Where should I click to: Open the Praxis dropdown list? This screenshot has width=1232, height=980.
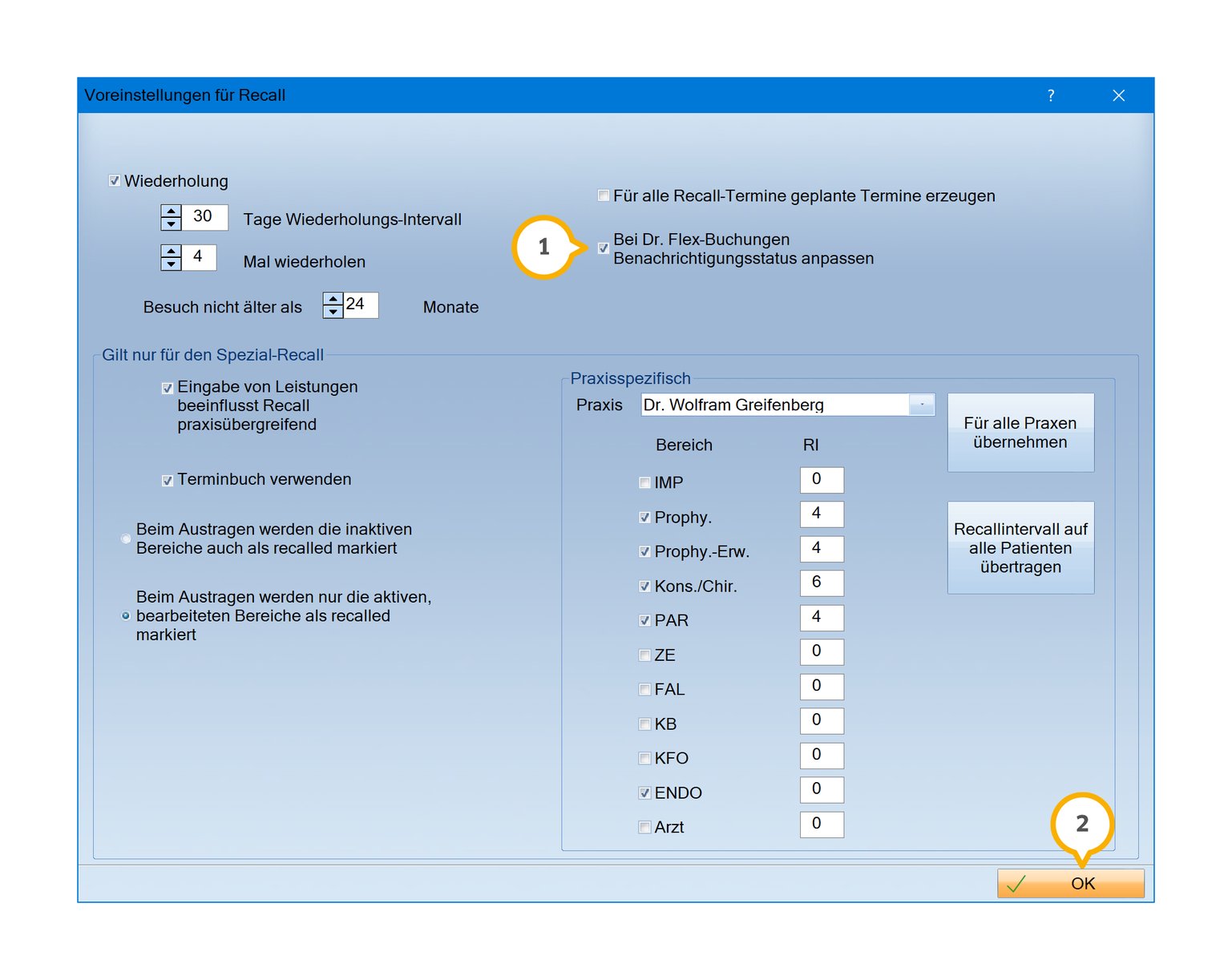(x=922, y=405)
